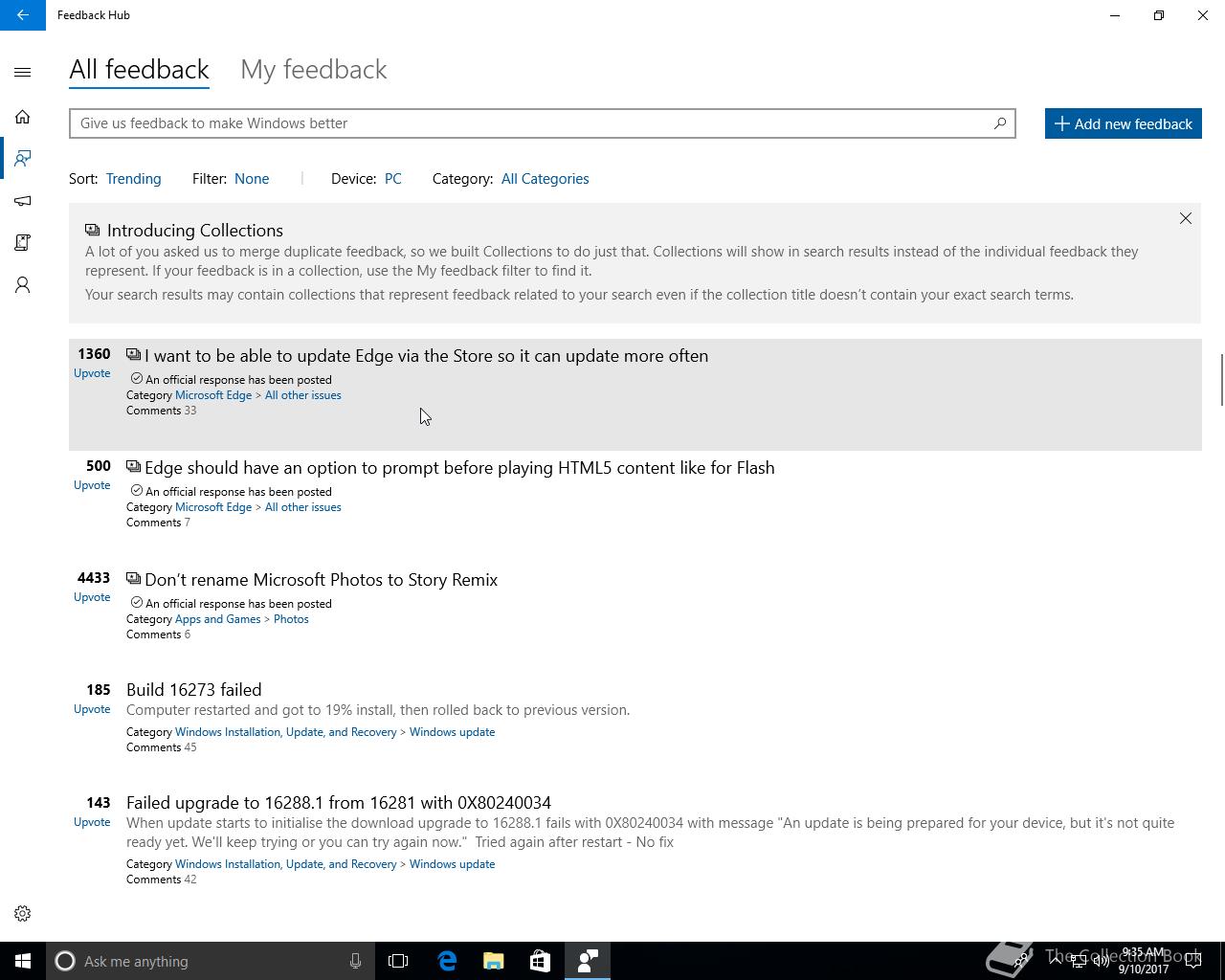Click Windows Installation category under Failed upgrade
The width and height of the screenshot is (1225, 980).
(x=285, y=864)
